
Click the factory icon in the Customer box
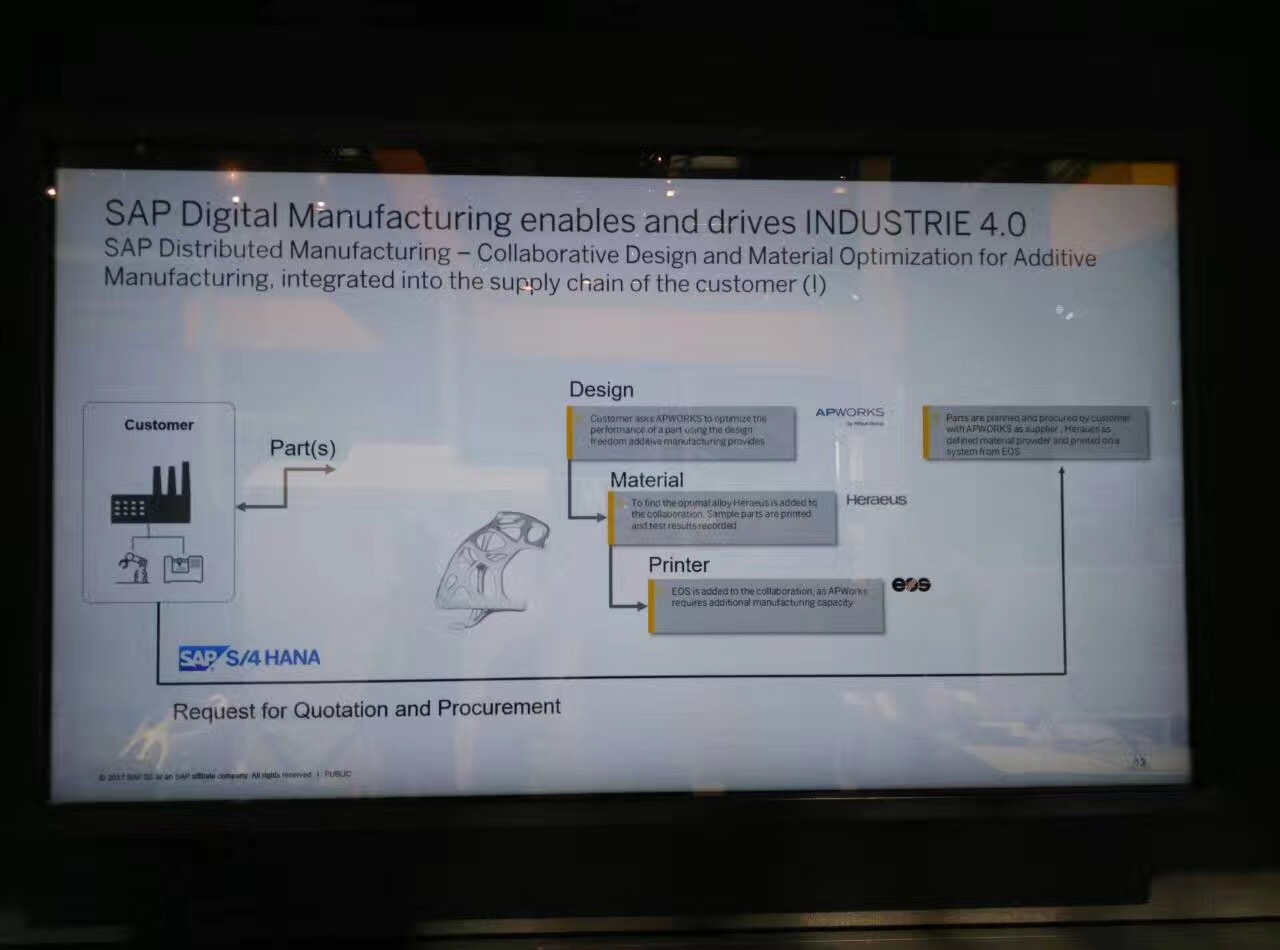pyautogui.click(x=150, y=494)
